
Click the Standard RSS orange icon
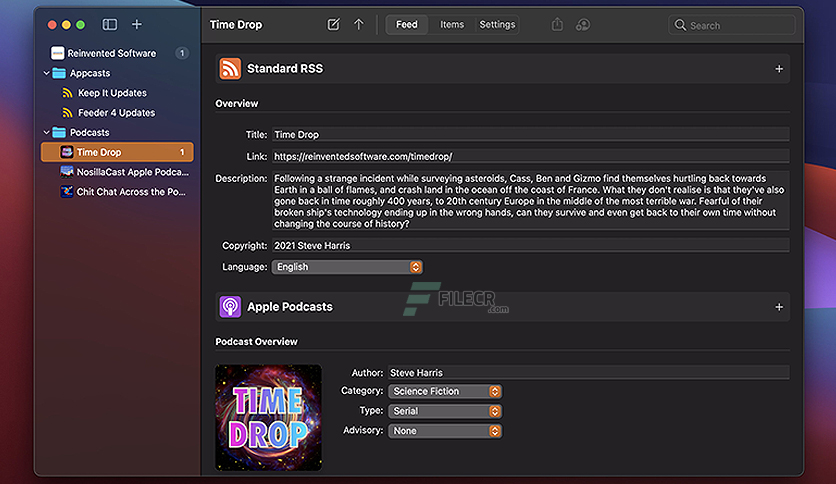coord(230,69)
